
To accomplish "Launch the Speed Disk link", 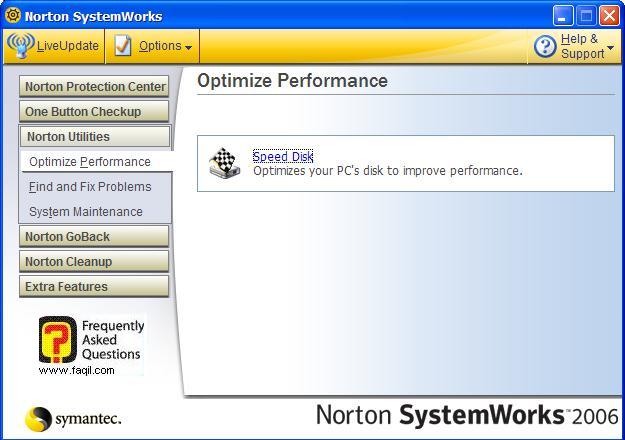I will pyautogui.click(x=283, y=156).
